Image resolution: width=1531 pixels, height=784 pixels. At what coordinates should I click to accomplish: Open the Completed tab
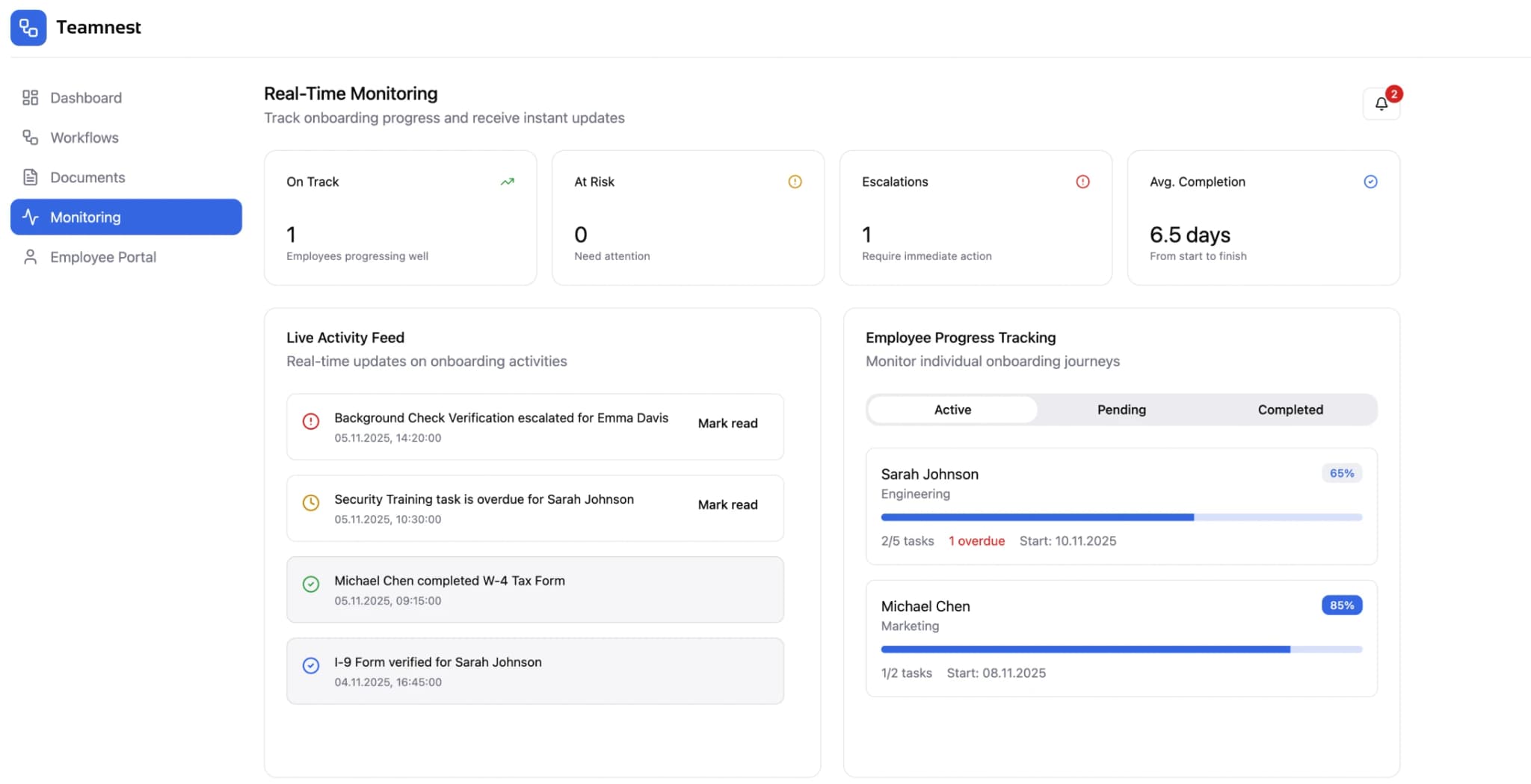click(x=1290, y=410)
